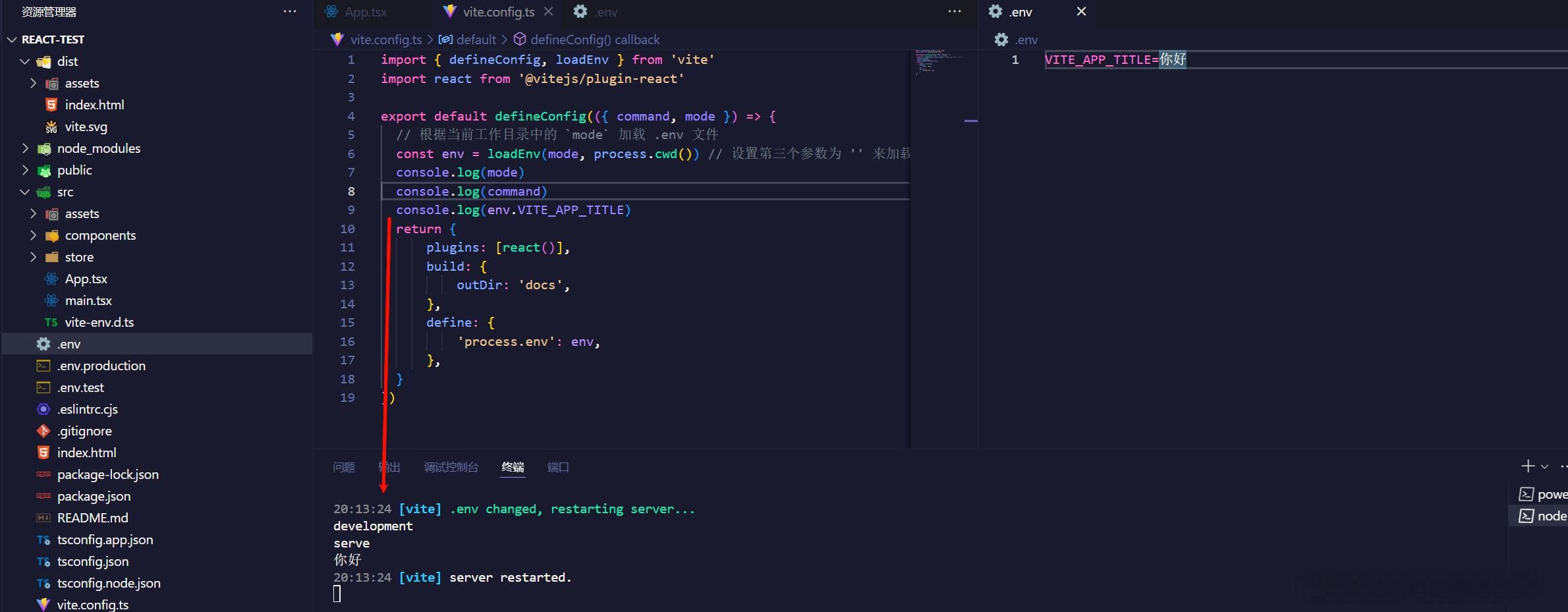Click the store folder icon
The height and width of the screenshot is (612, 1568).
click(51, 257)
